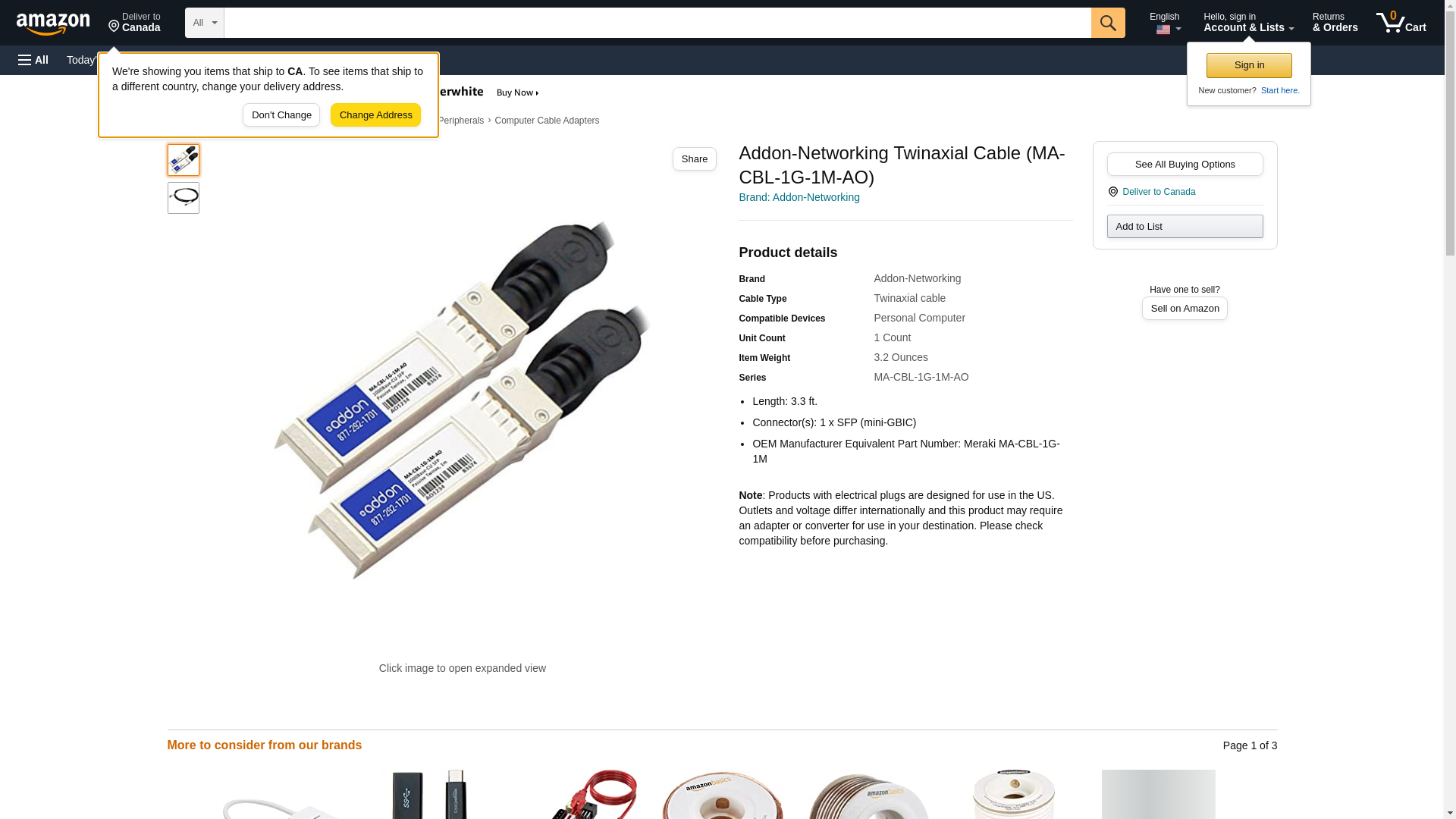The width and height of the screenshot is (1456, 819).
Task: Expand the Account & Lists menu
Action: coord(1248,22)
